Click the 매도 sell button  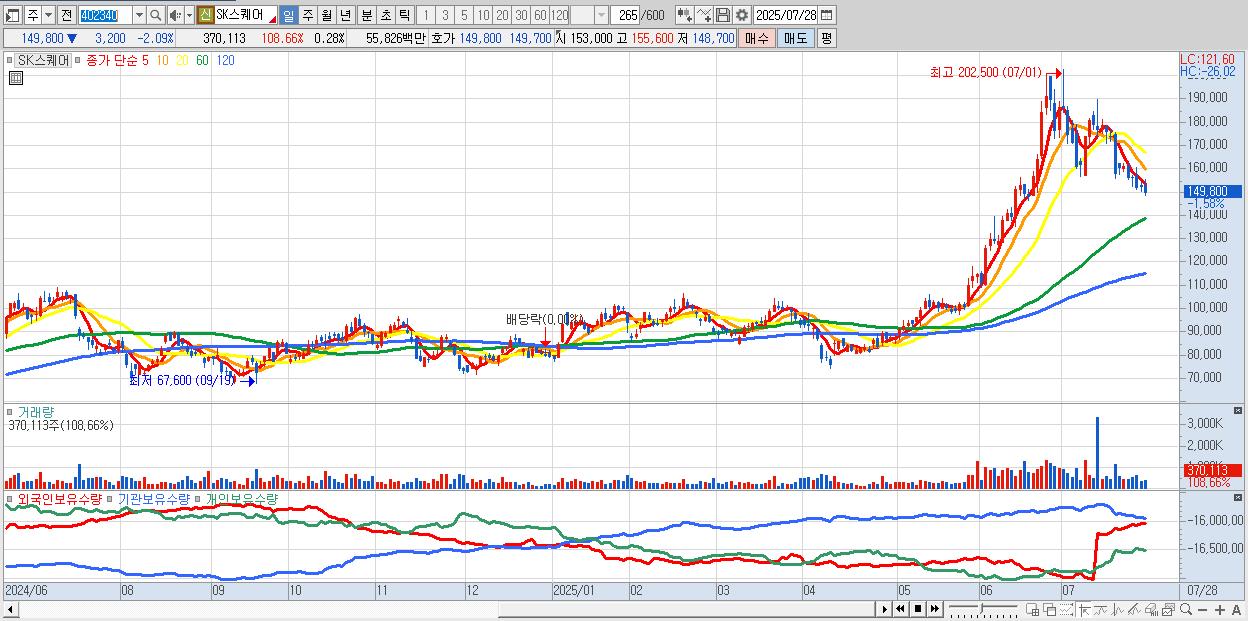click(795, 38)
